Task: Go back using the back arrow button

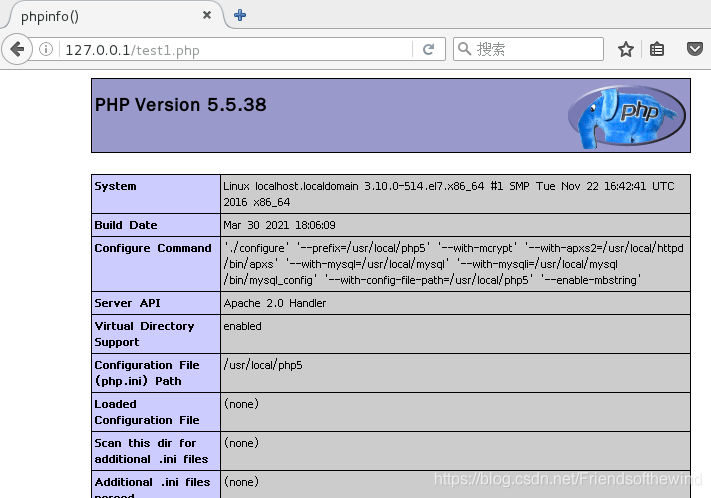Action: pos(17,49)
